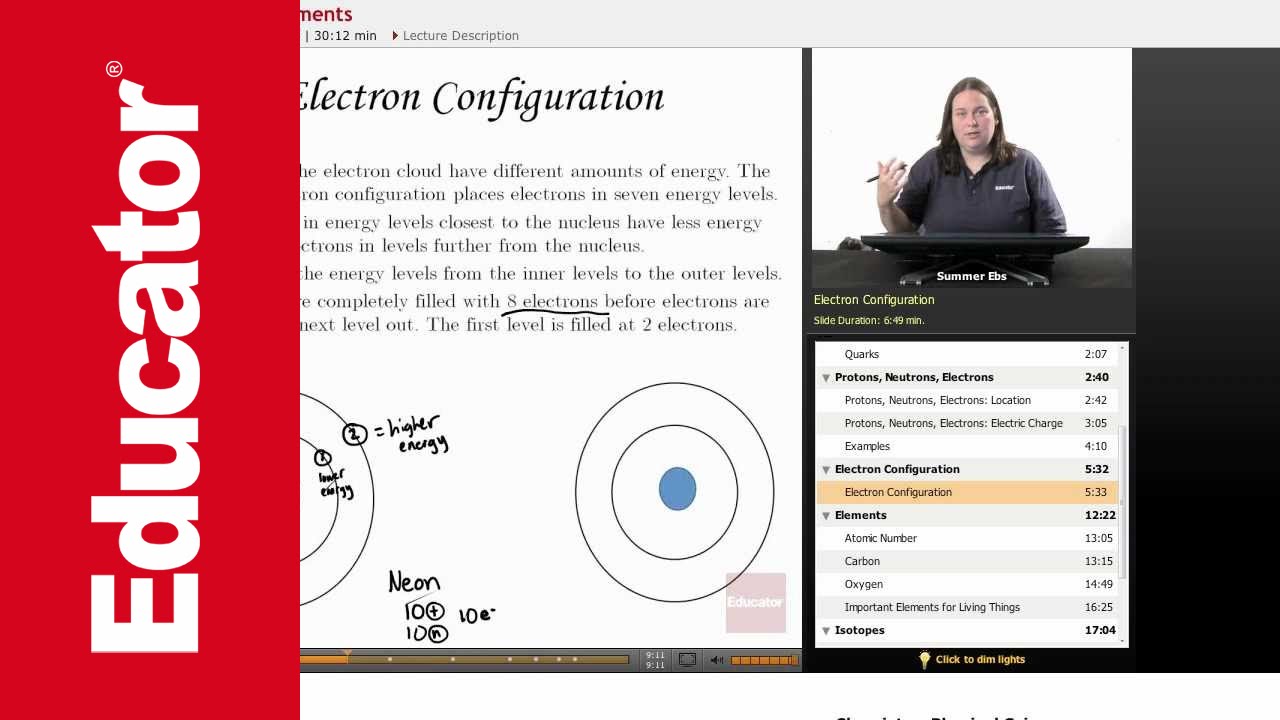Click the slide list scrollbar

(x=1123, y=500)
